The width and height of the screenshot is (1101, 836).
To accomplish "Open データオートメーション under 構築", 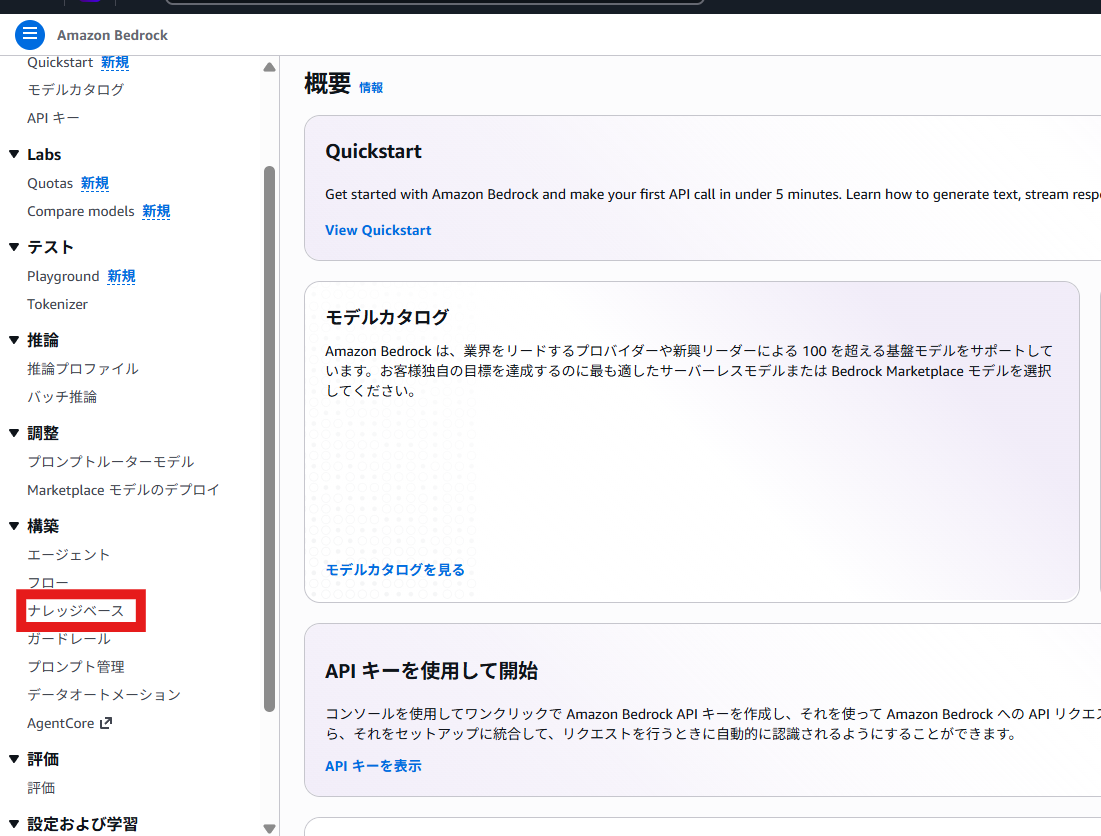I will coord(104,695).
